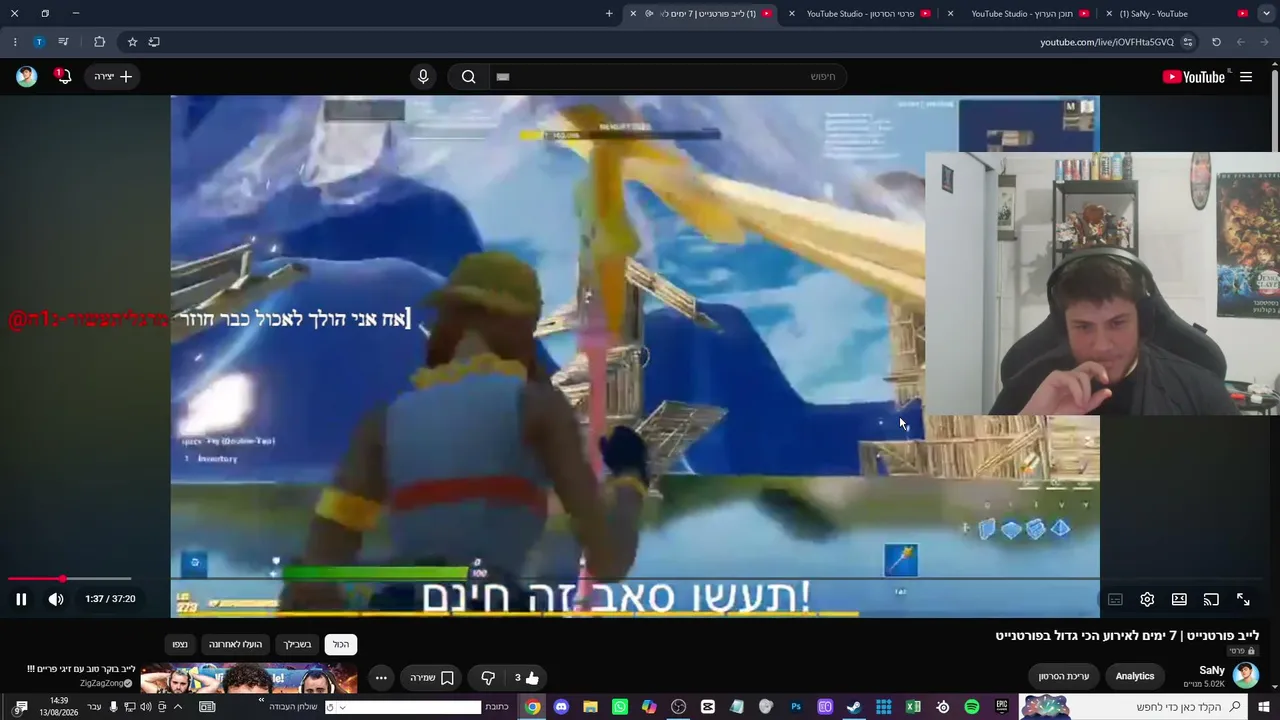1280x720 pixels.
Task: Enter full screen mode
Action: coord(1243,599)
